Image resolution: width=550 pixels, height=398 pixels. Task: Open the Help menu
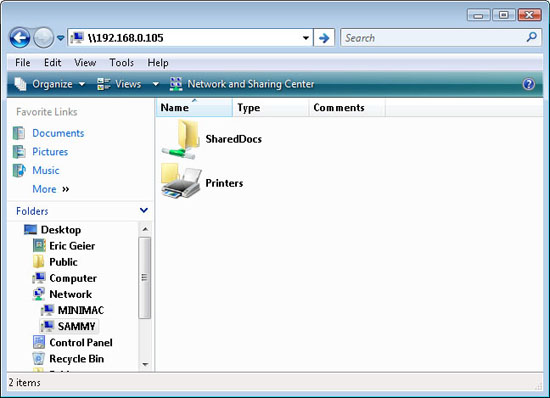[158, 62]
